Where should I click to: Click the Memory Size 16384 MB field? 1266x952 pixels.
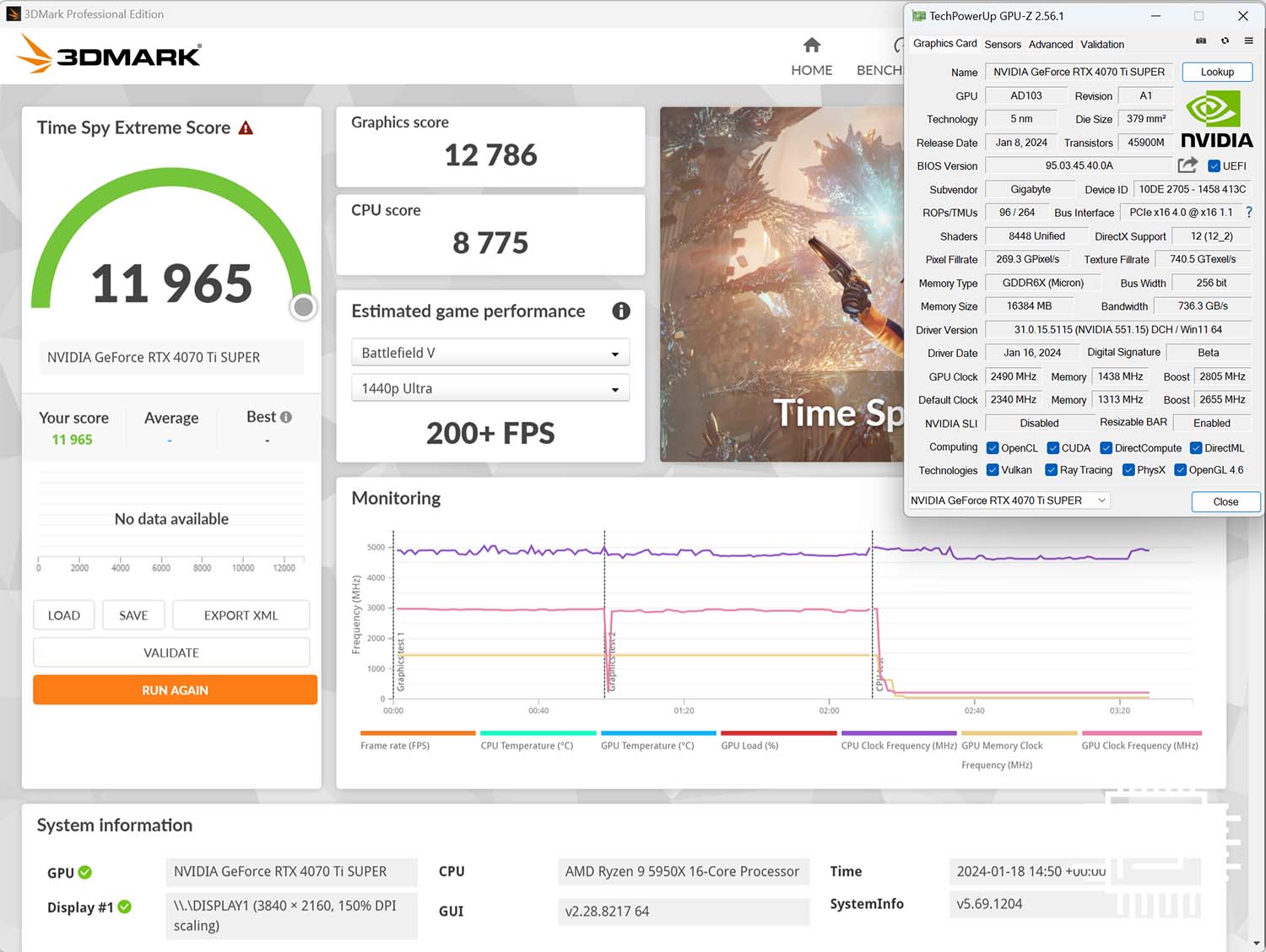pyautogui.click(x=1030, y=306)
